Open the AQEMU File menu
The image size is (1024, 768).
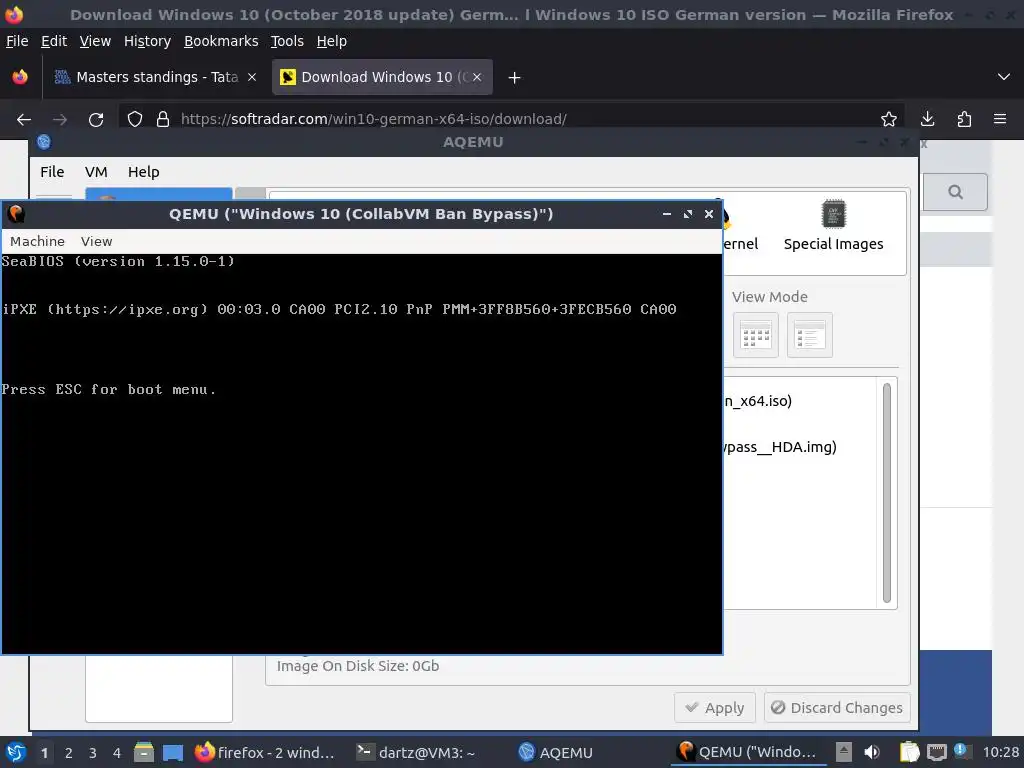tap(52, 172)
